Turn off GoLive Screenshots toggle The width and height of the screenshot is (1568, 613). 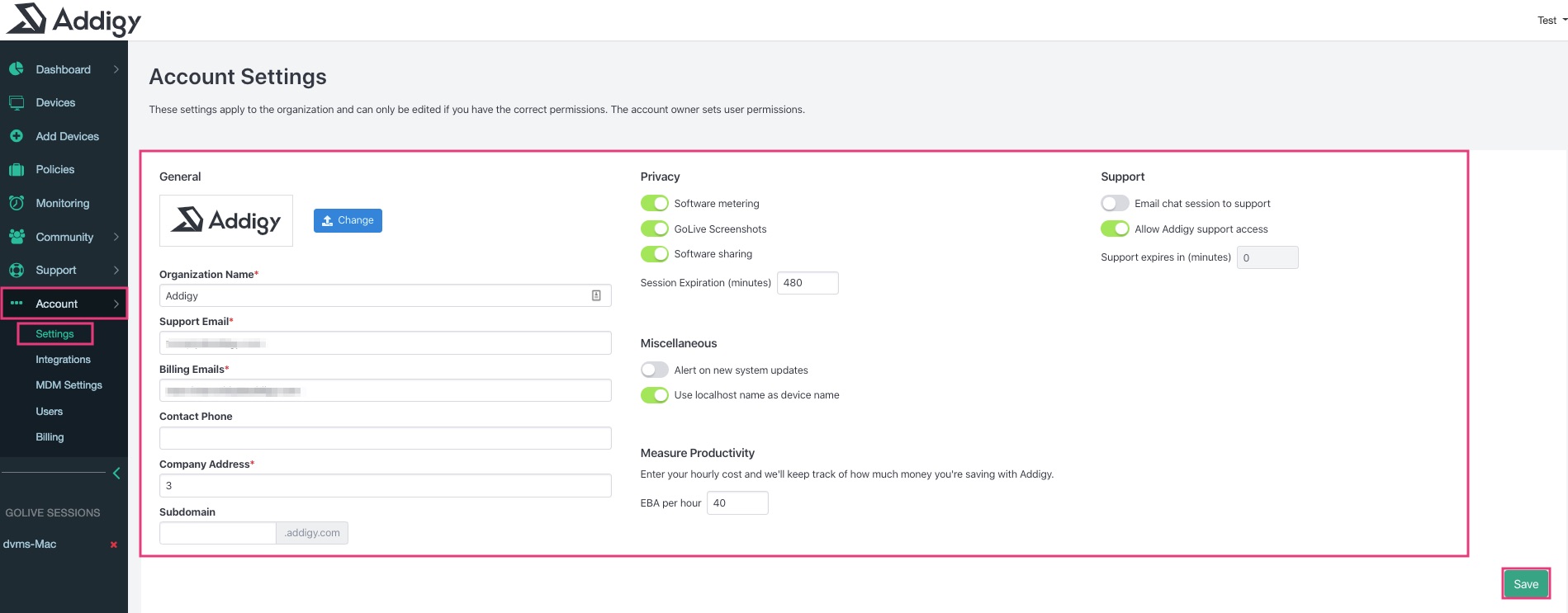[x=654, y=229]
